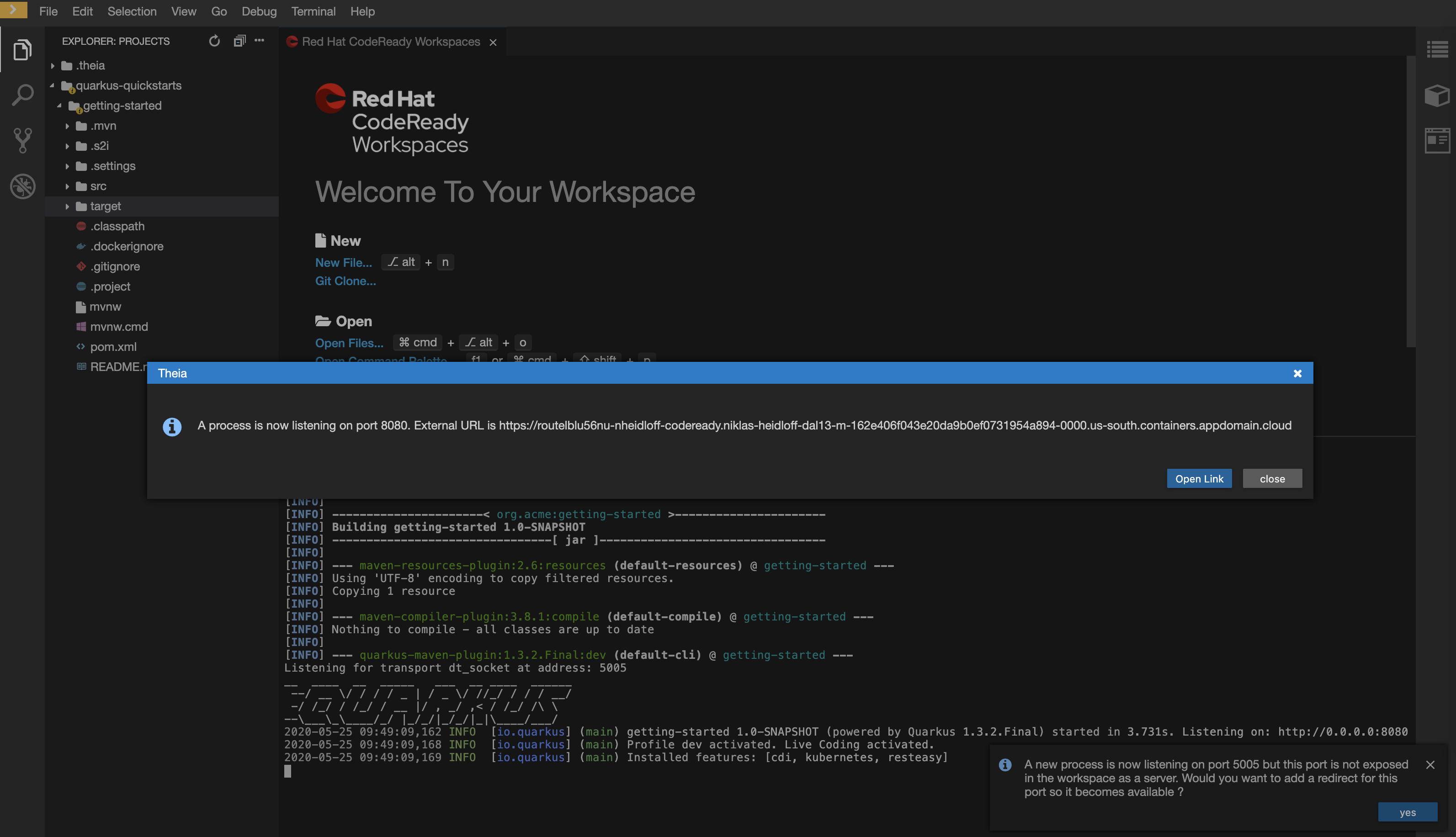
Task: Click the close button in Theia dialog
Action: [1272, 479]
